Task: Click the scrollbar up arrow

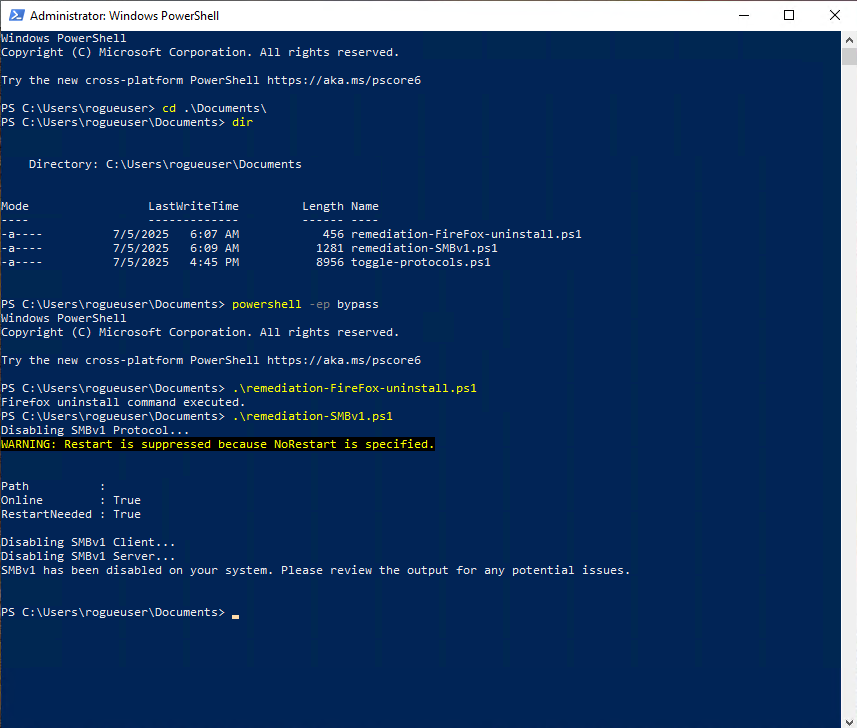Action: pyautogui.click(x=848, y=39)
